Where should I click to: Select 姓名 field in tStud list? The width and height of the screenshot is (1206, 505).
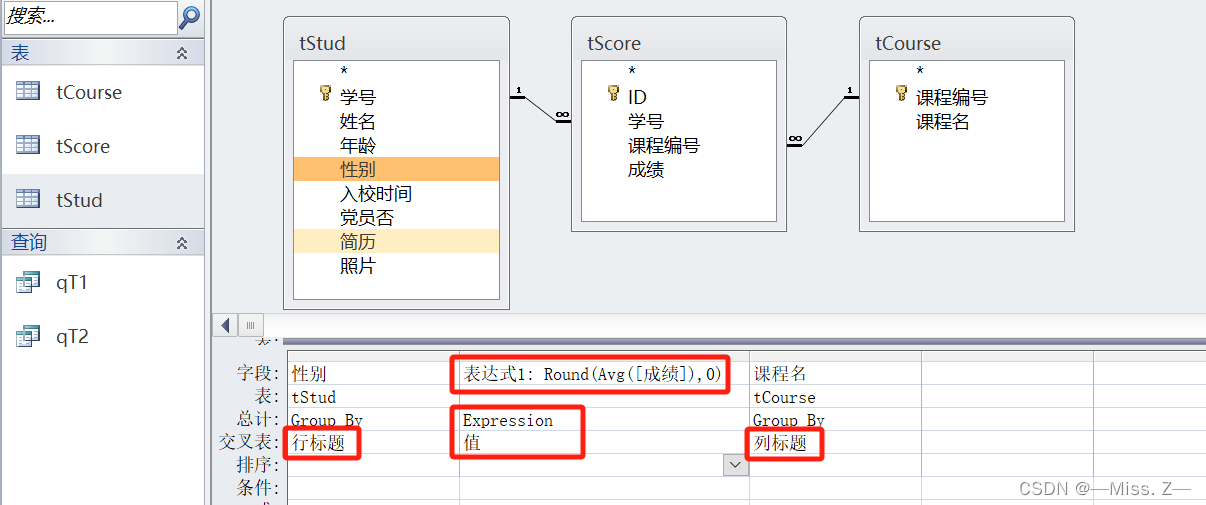coord(396,121)
